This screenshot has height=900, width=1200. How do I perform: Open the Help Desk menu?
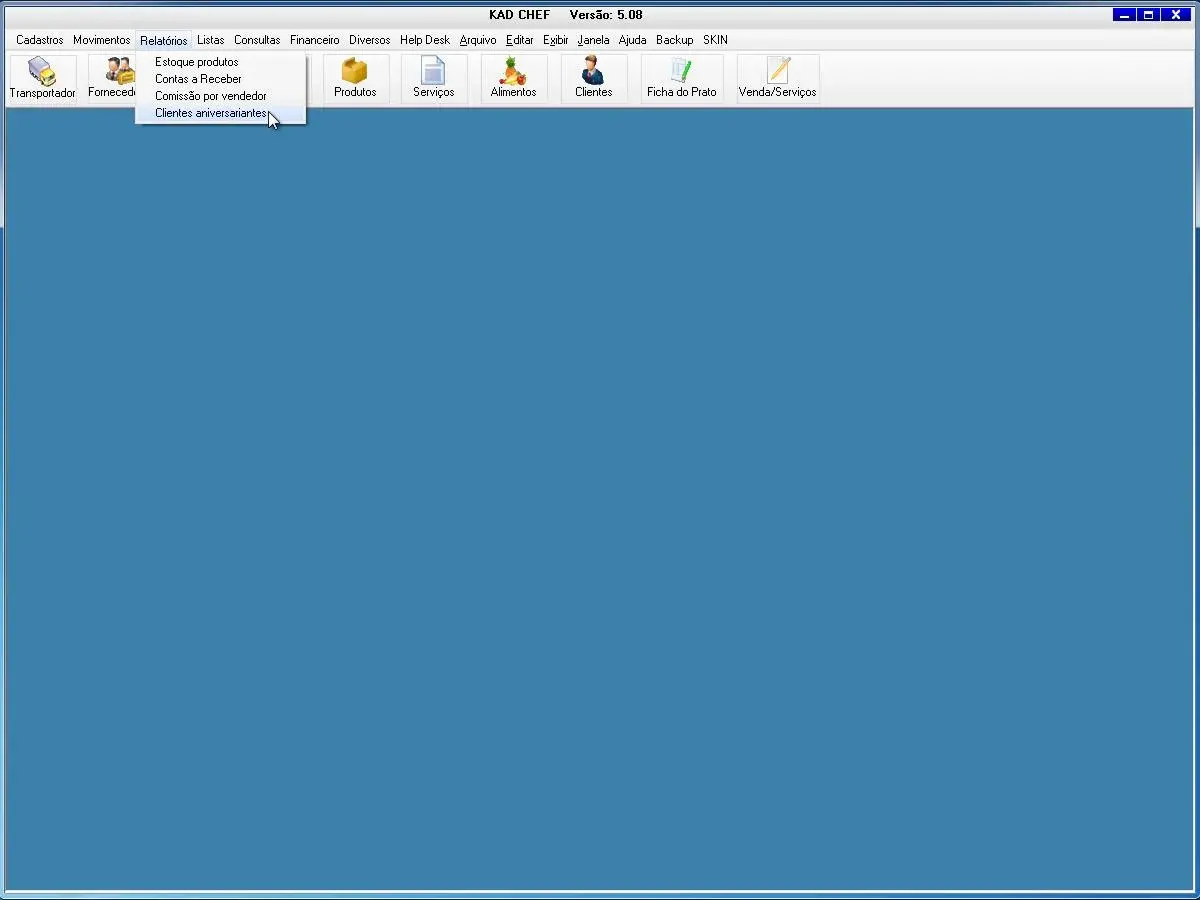pos(425,40)
